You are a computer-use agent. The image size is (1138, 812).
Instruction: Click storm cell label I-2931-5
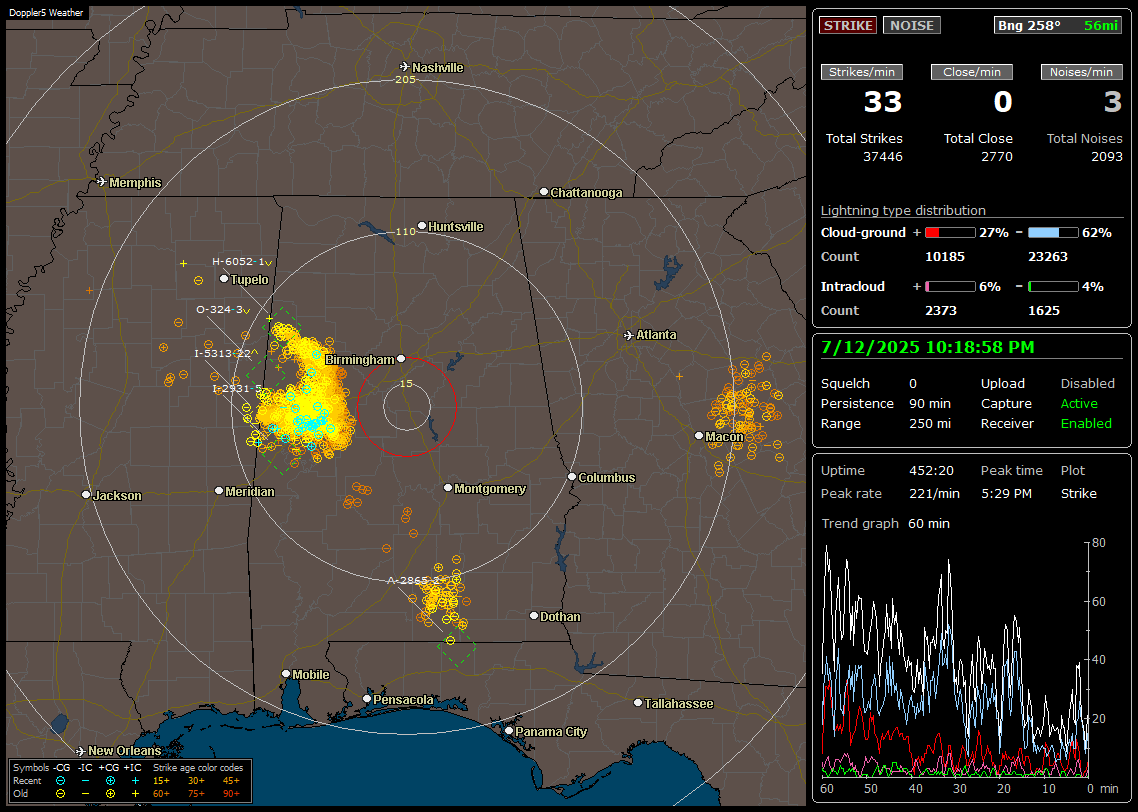click(237, 388)
